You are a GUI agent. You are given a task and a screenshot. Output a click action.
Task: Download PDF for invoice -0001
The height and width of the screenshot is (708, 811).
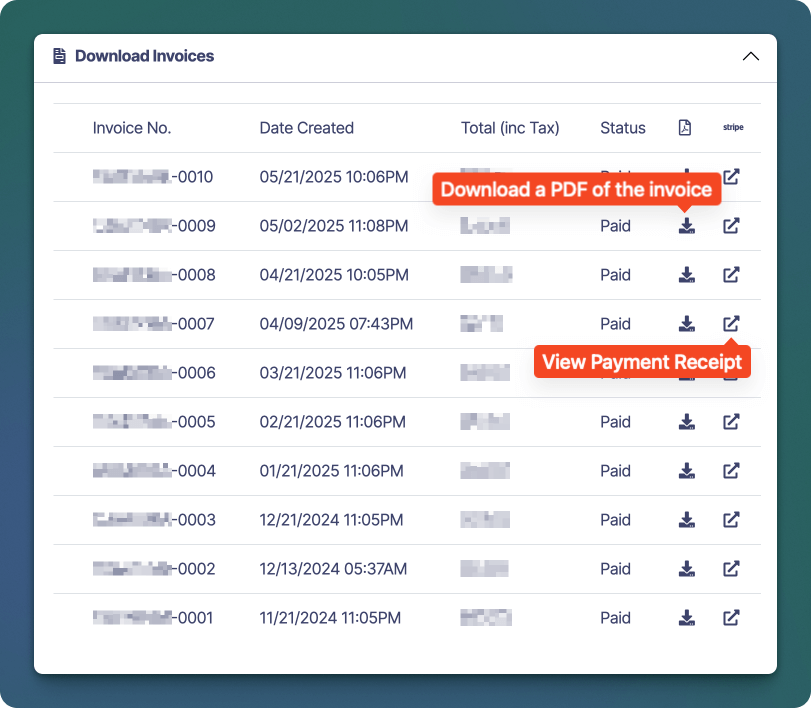tap(686, 618)
